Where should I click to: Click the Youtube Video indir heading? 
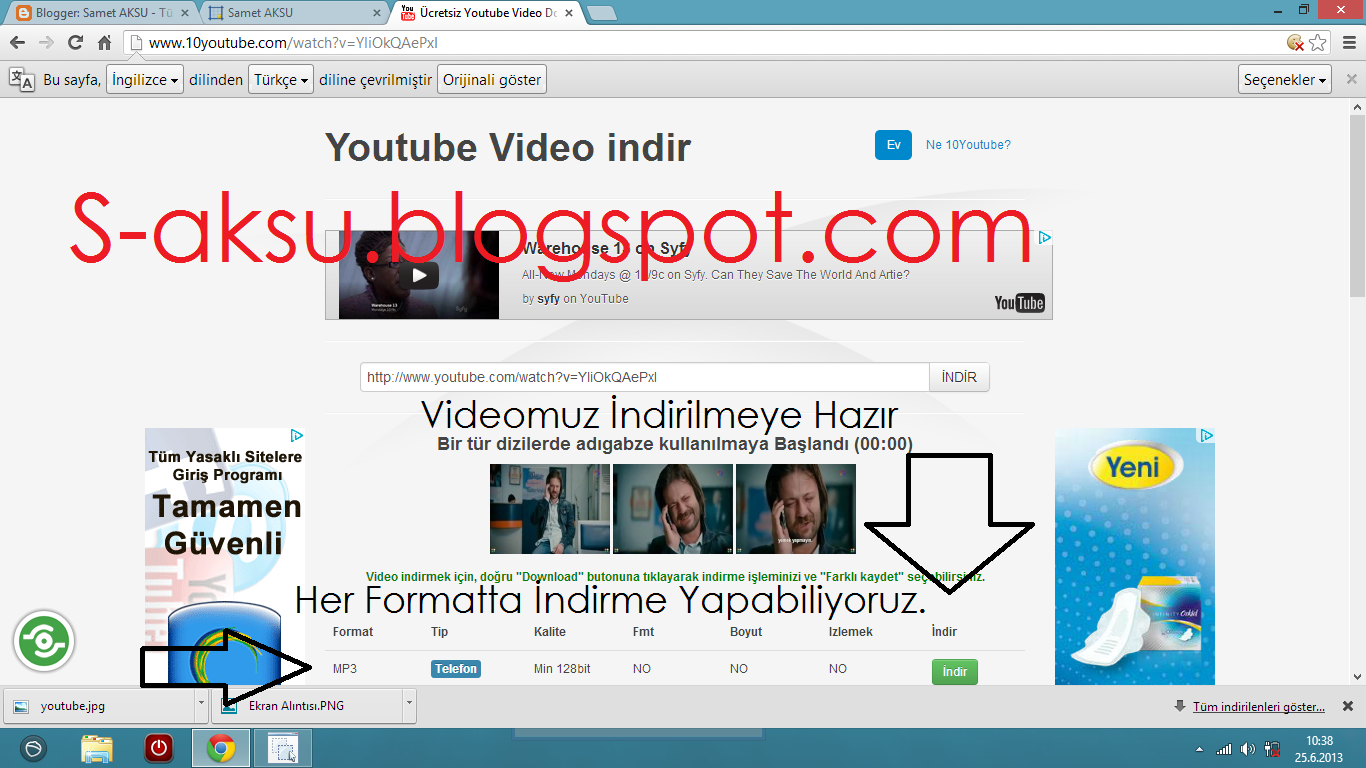[x=508, y=148]
